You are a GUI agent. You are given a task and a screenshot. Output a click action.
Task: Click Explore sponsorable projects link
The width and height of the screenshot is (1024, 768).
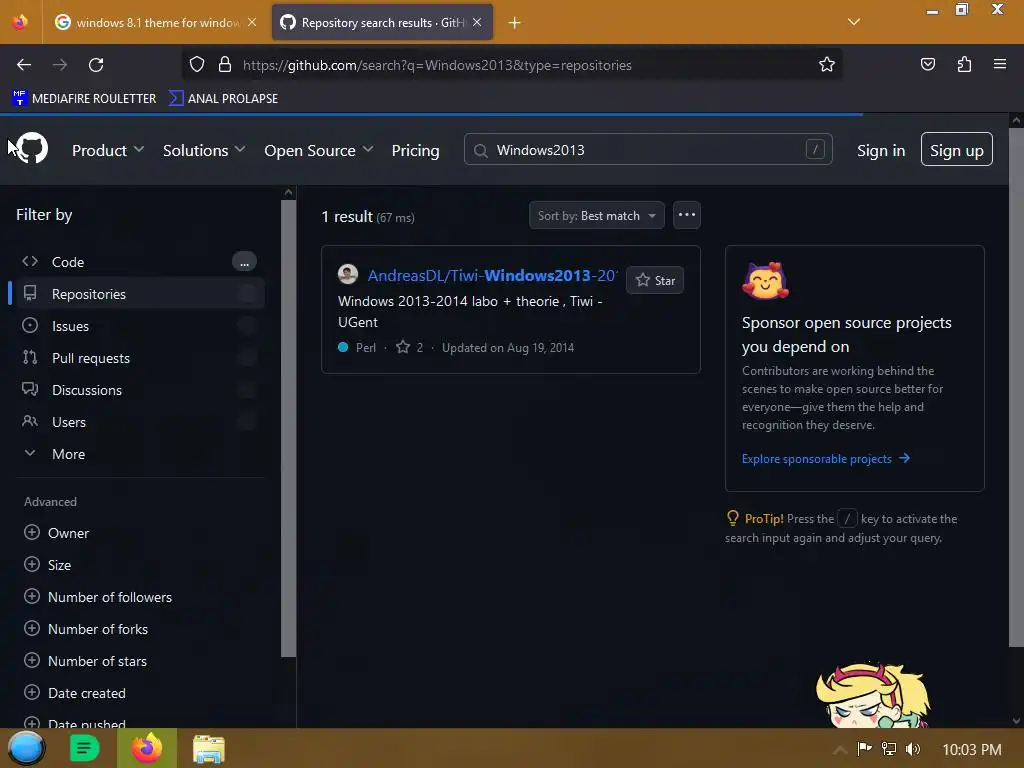point(825,459)
